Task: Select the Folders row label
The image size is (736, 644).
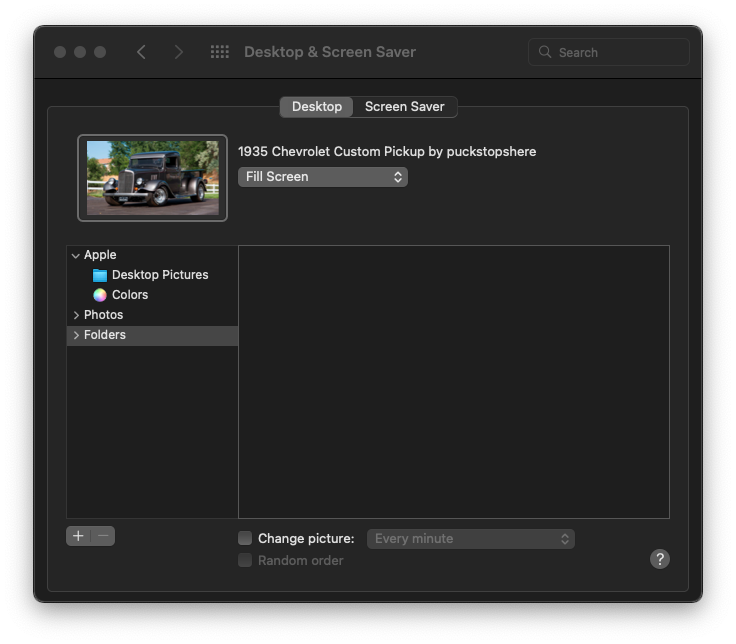Action: coord(105,335)
